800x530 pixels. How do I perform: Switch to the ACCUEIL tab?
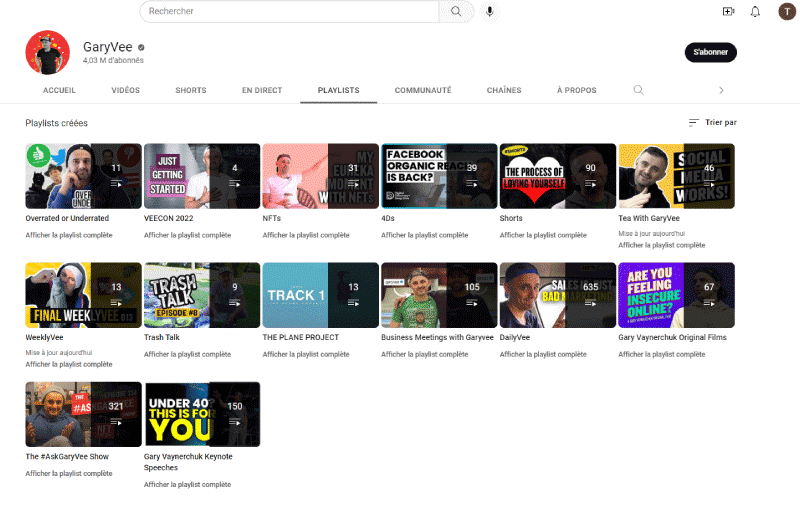coord(59,90)
